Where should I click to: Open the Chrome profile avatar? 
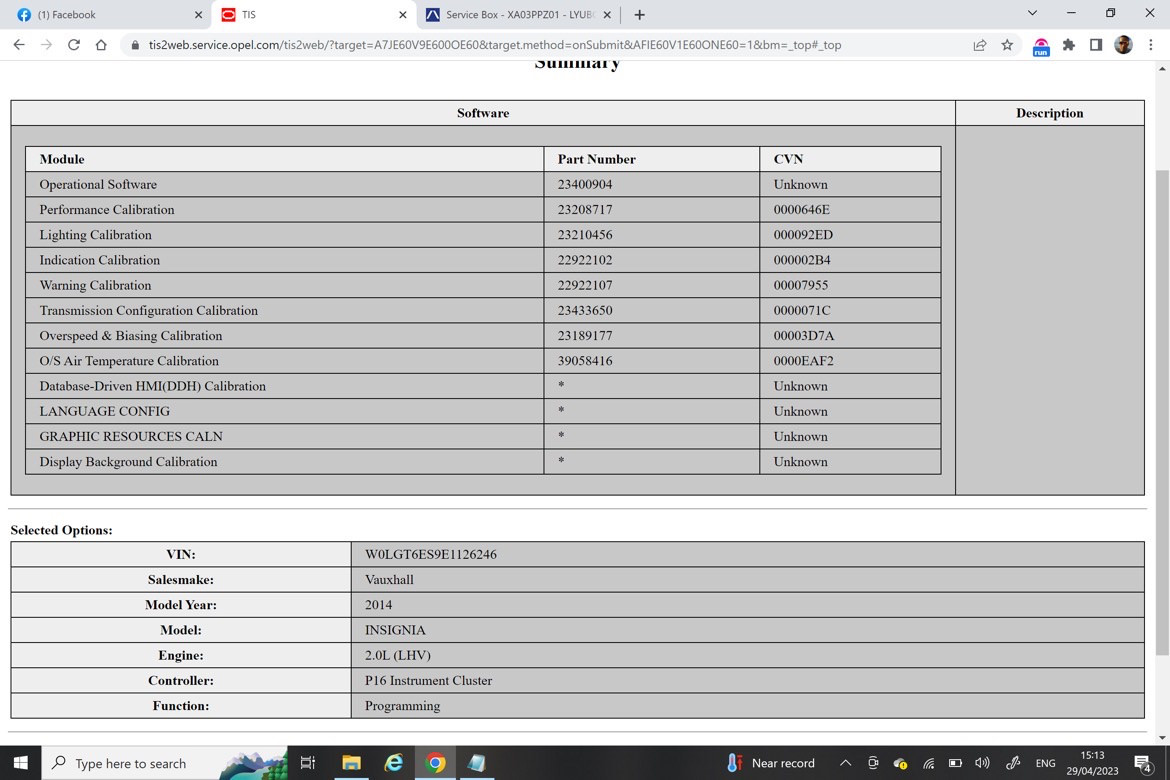click(1123, 45)
